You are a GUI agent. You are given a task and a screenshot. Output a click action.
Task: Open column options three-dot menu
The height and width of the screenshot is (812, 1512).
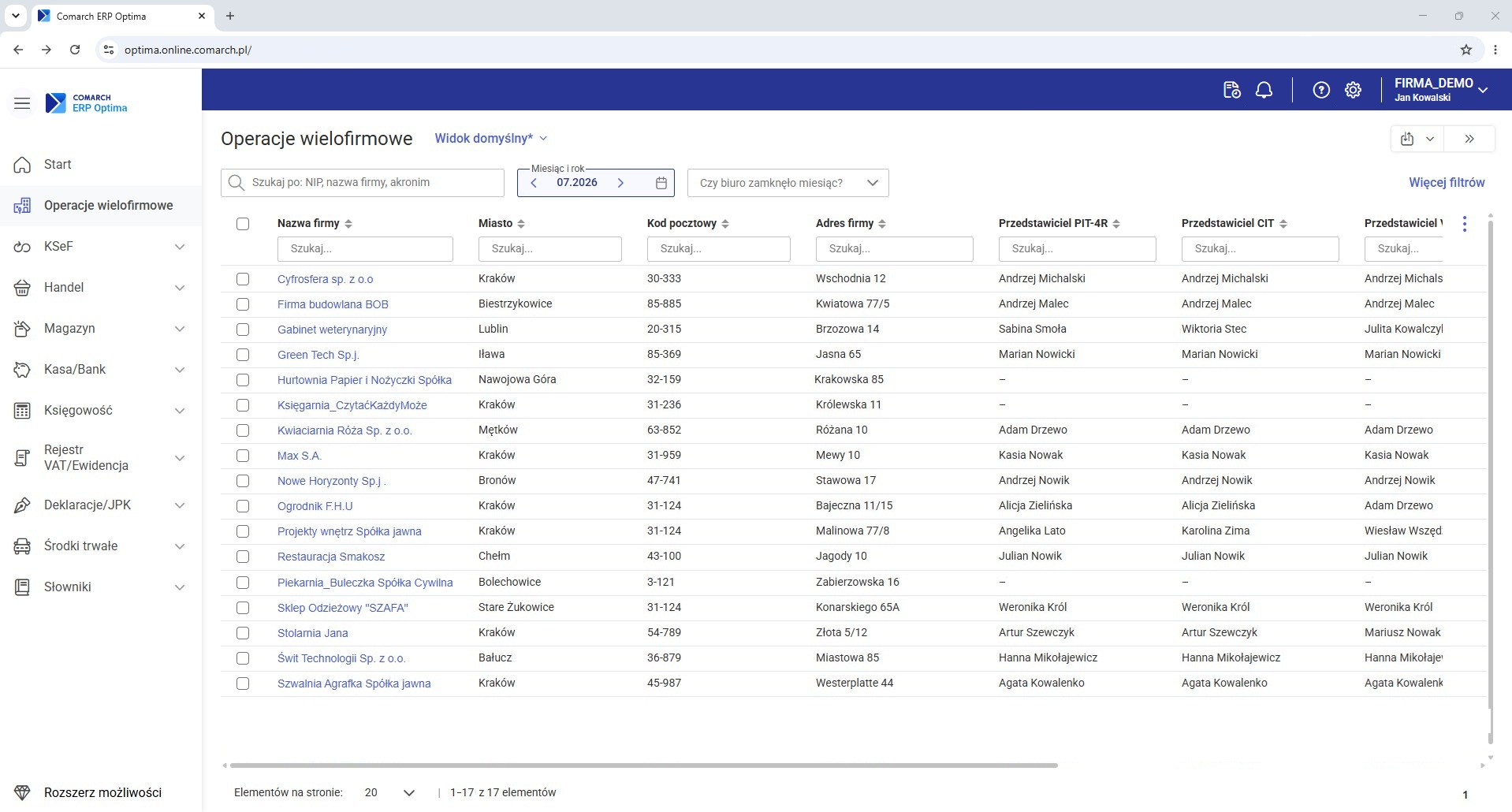click(x=1465, y=224)
